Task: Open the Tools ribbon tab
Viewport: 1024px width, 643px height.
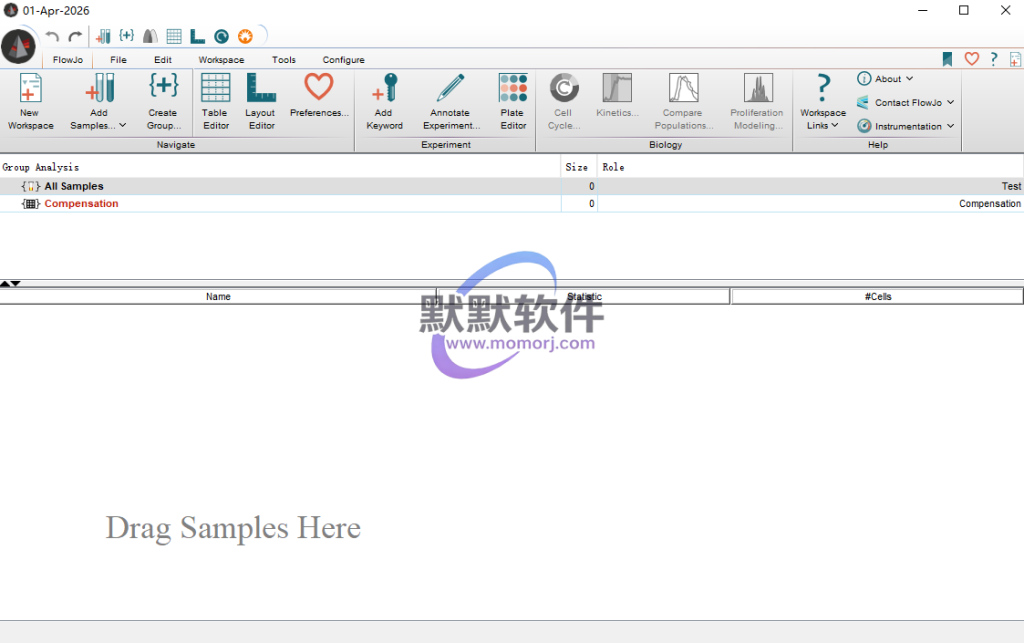Action: [x=284, y=60]
